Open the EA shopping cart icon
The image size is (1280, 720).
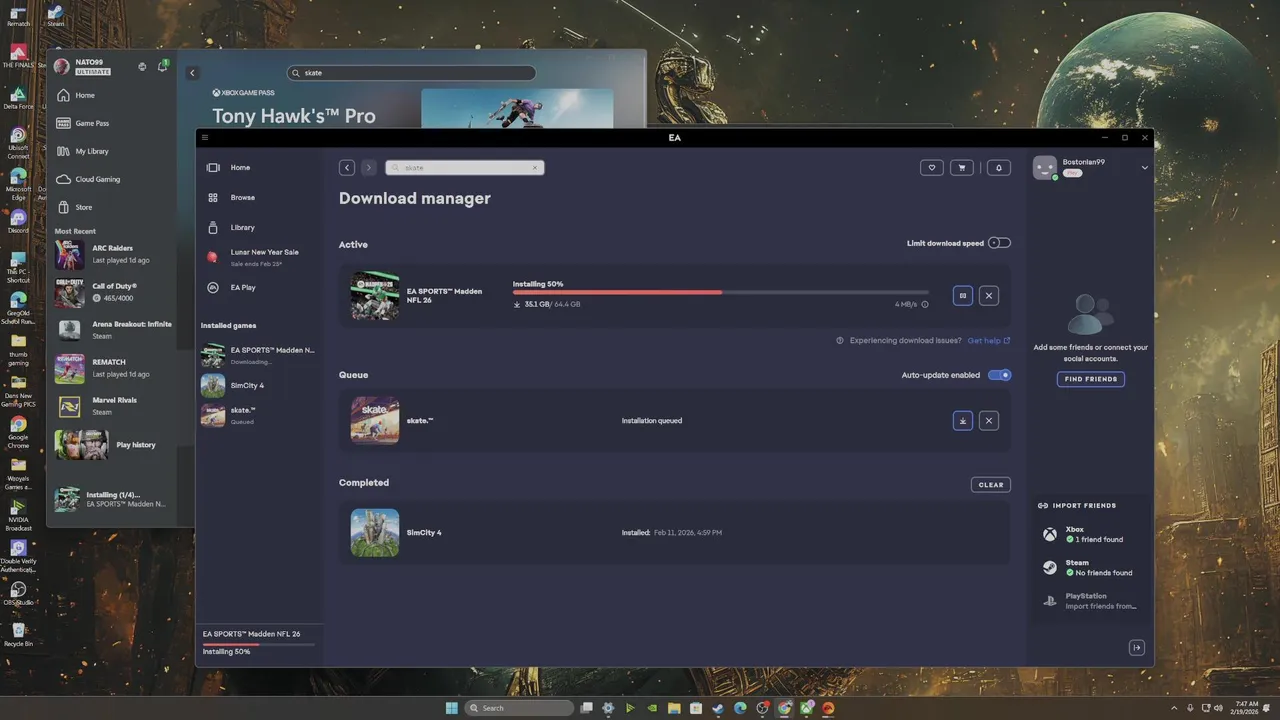(962, 168)
